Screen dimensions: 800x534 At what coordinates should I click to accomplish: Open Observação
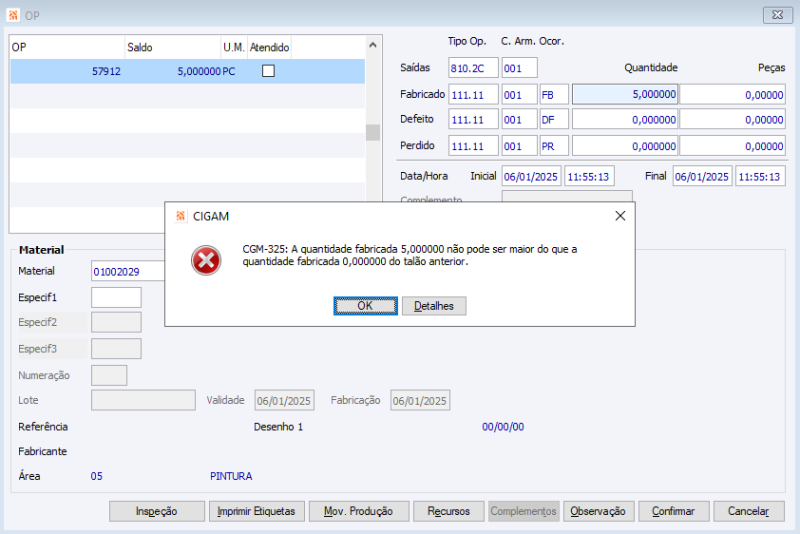click(x=598, y=511)
